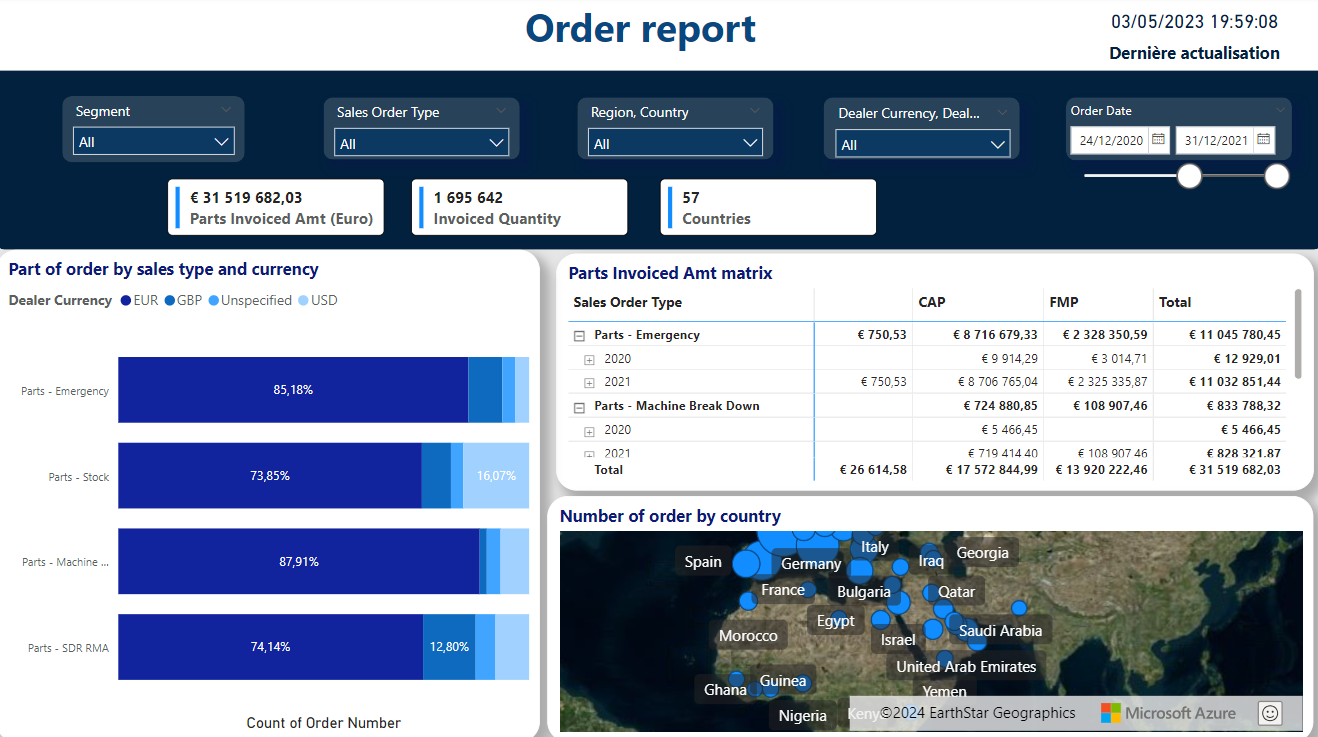Click the start date input field 24/12/2020
This screenshot has height=737, width=1318.
(x=1110, y=140)
